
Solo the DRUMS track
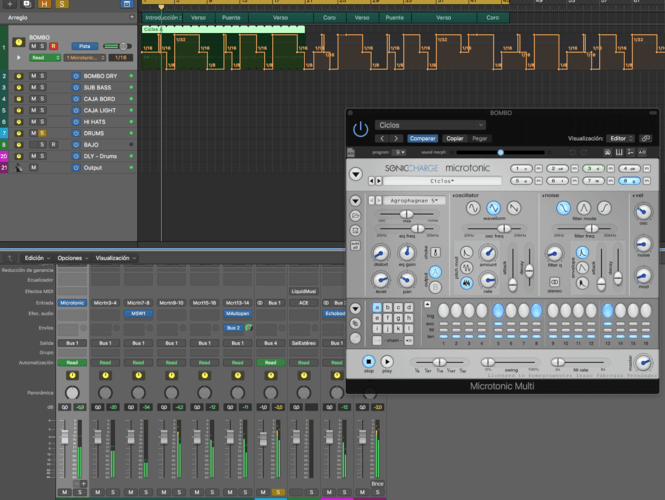[x=42, y=133]
